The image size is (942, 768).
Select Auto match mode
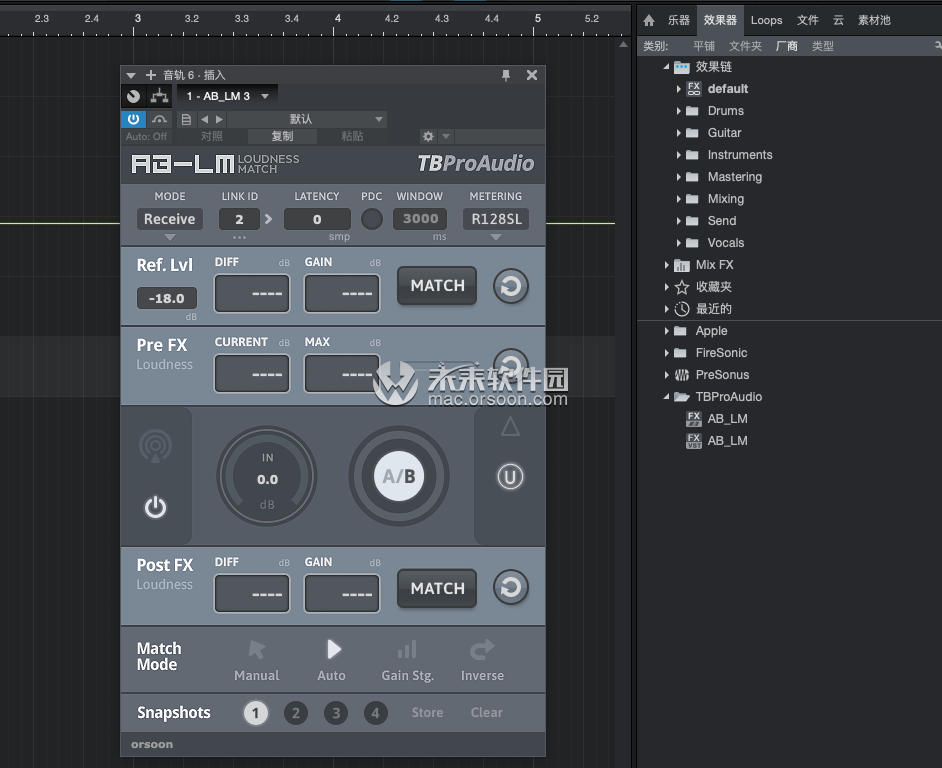[x=332, y=660]
